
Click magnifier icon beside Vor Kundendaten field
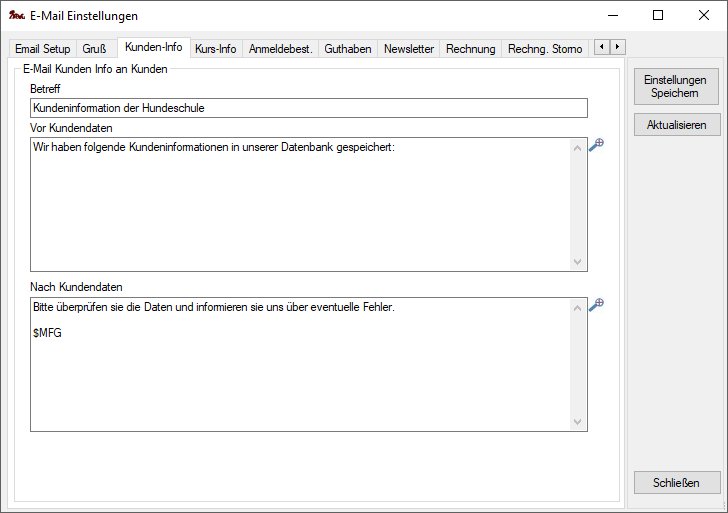tap(596, 145)
